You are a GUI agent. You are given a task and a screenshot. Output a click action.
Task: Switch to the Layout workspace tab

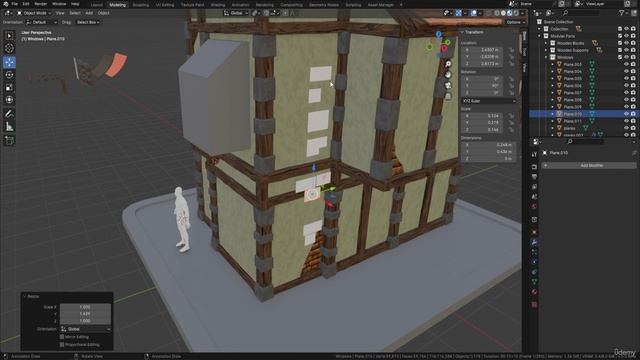click(96, 4)
